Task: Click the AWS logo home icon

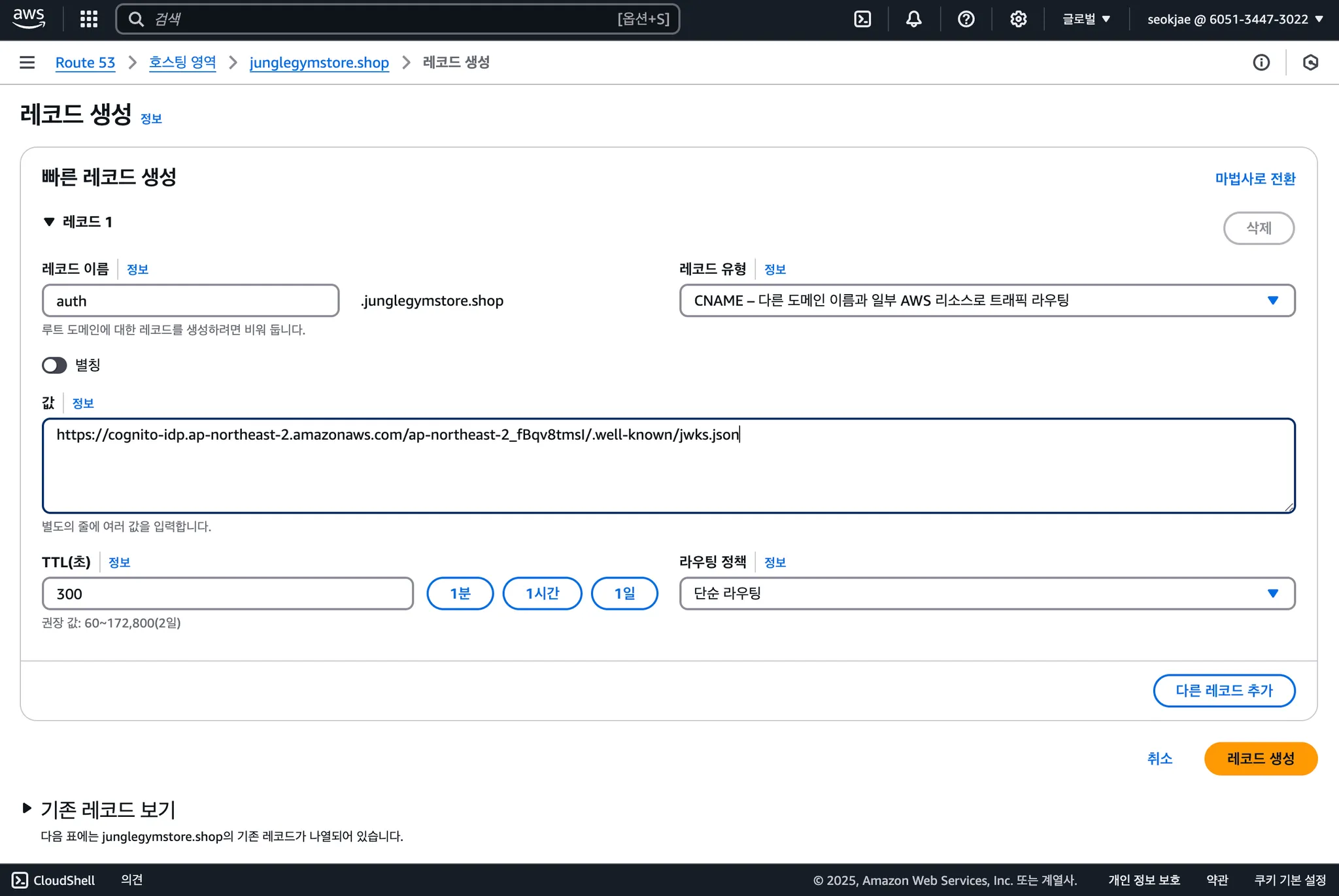Action: [29, 18]
